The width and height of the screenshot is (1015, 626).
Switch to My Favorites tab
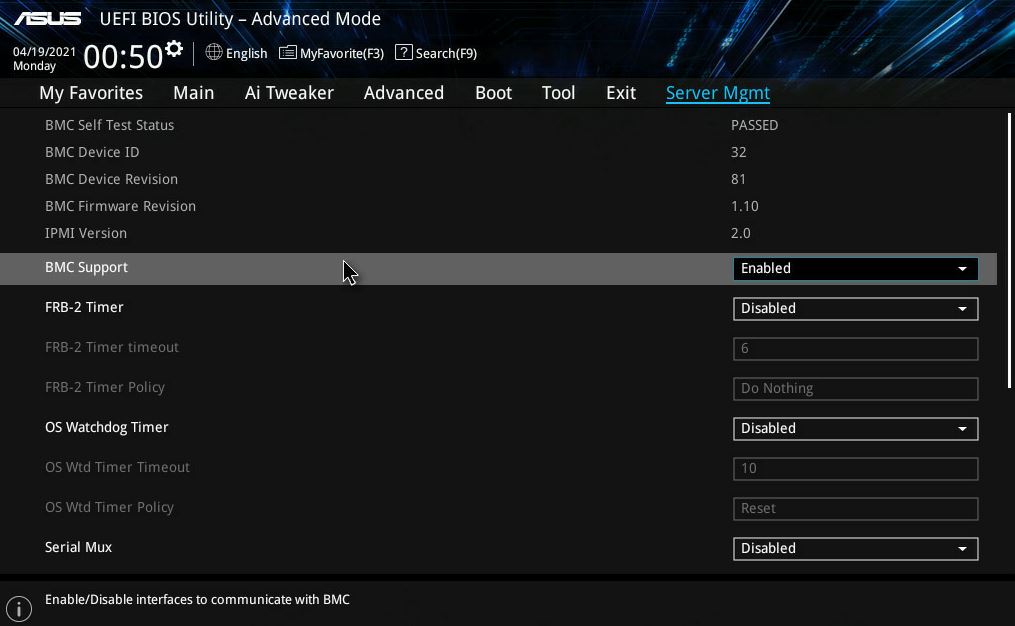click(91, 93)
